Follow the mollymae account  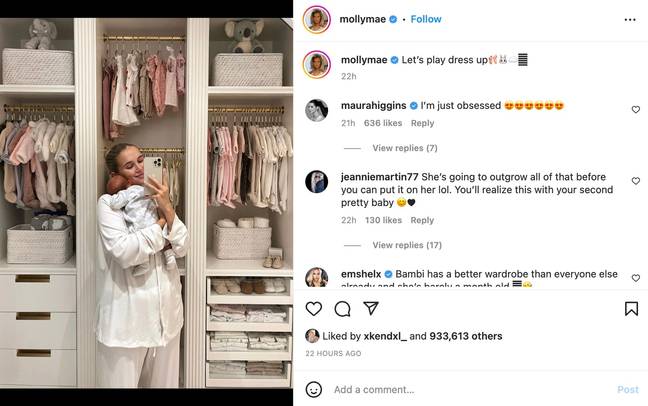(426, 19)
